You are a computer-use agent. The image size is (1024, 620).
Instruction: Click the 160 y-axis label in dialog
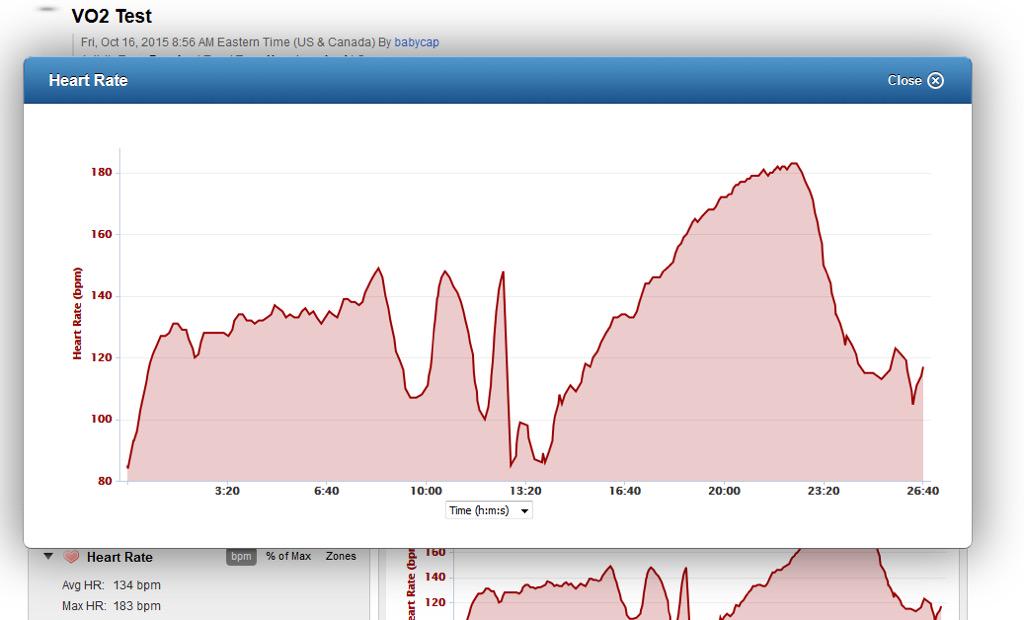click(101, 234)
